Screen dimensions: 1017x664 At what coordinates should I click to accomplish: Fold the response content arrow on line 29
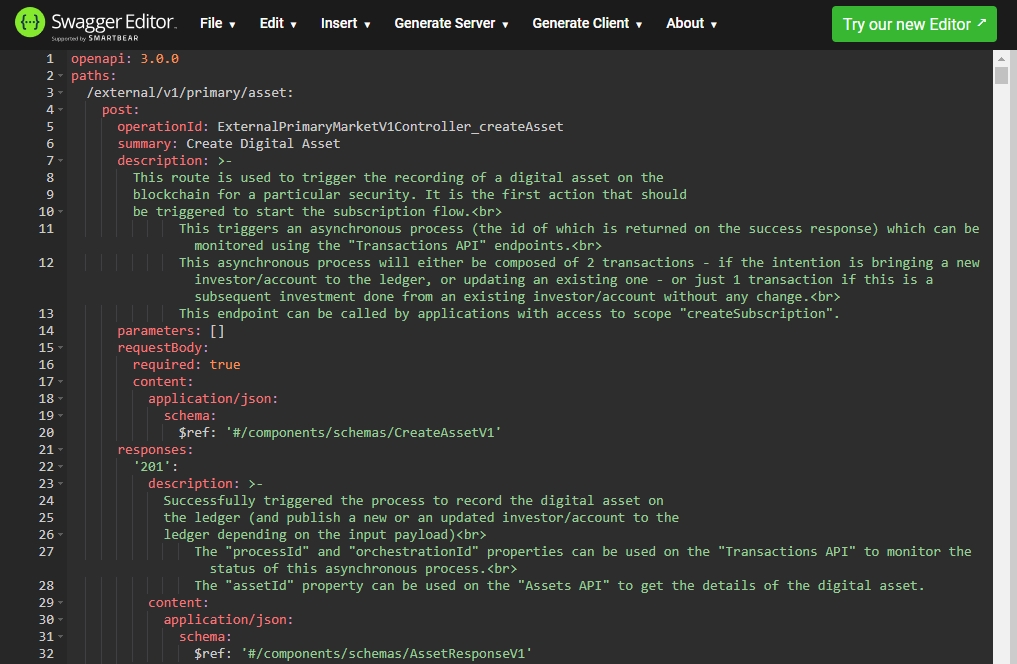tap(61, 603)
